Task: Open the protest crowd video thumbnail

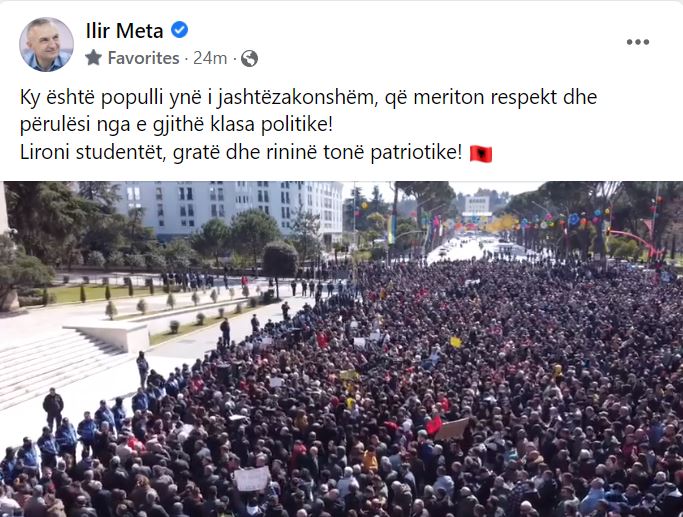Action: coord(342,349)
